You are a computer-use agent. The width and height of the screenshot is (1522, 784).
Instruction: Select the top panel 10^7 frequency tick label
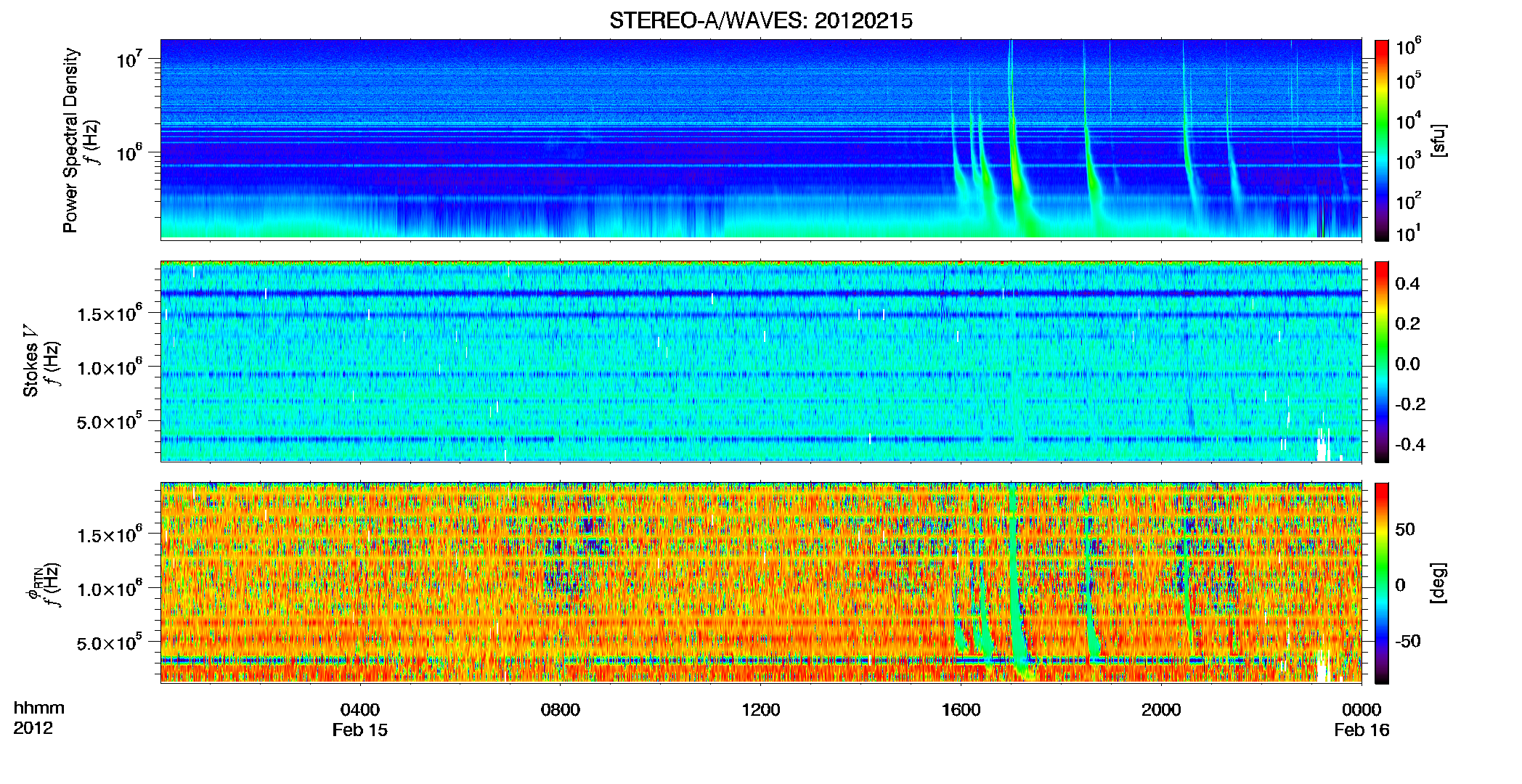pos(130,59)
